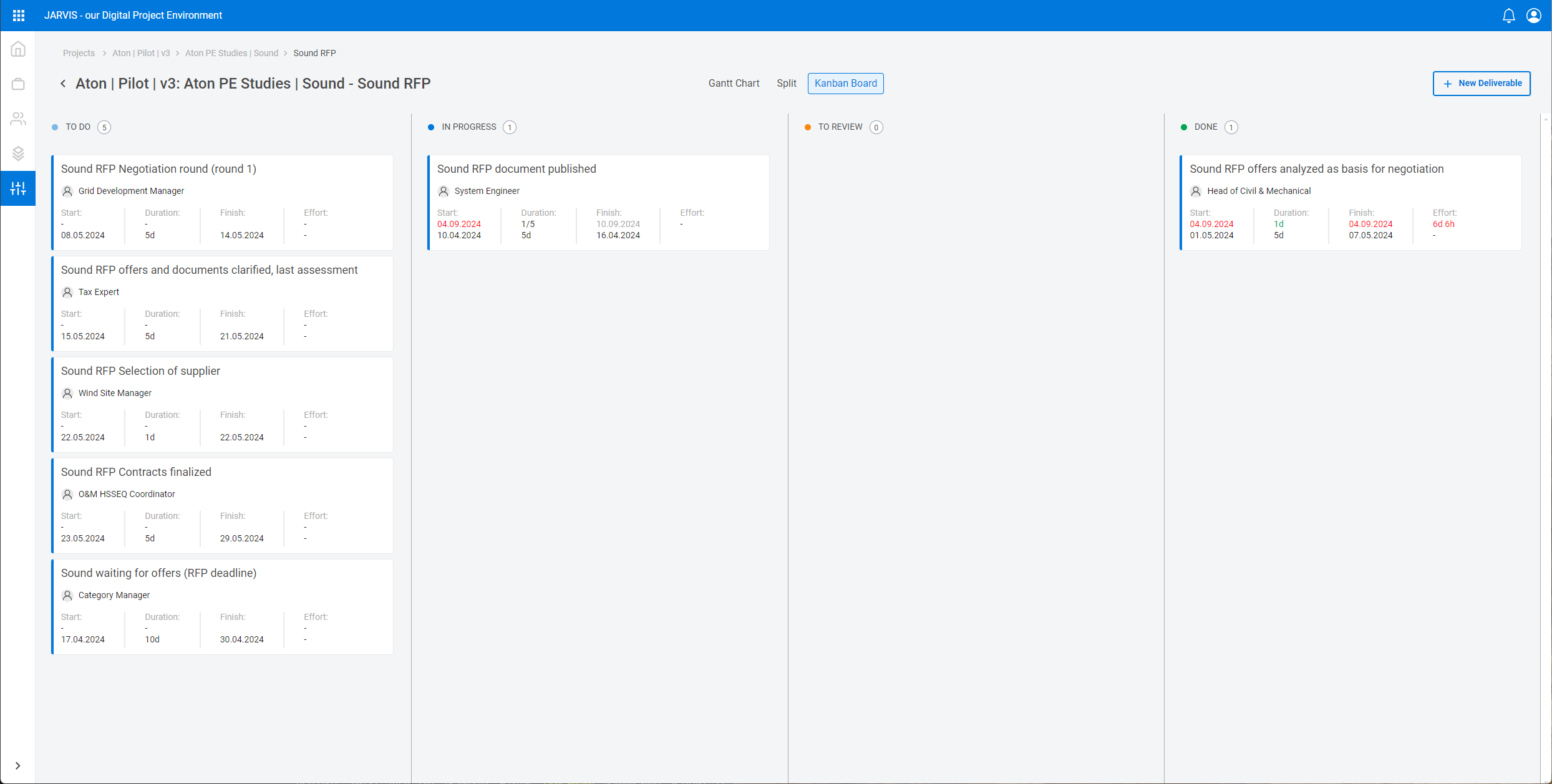Screen dimensions: 1552x784
Task: Open the app launcher grid icon
Action: click(x=19, y=16)
